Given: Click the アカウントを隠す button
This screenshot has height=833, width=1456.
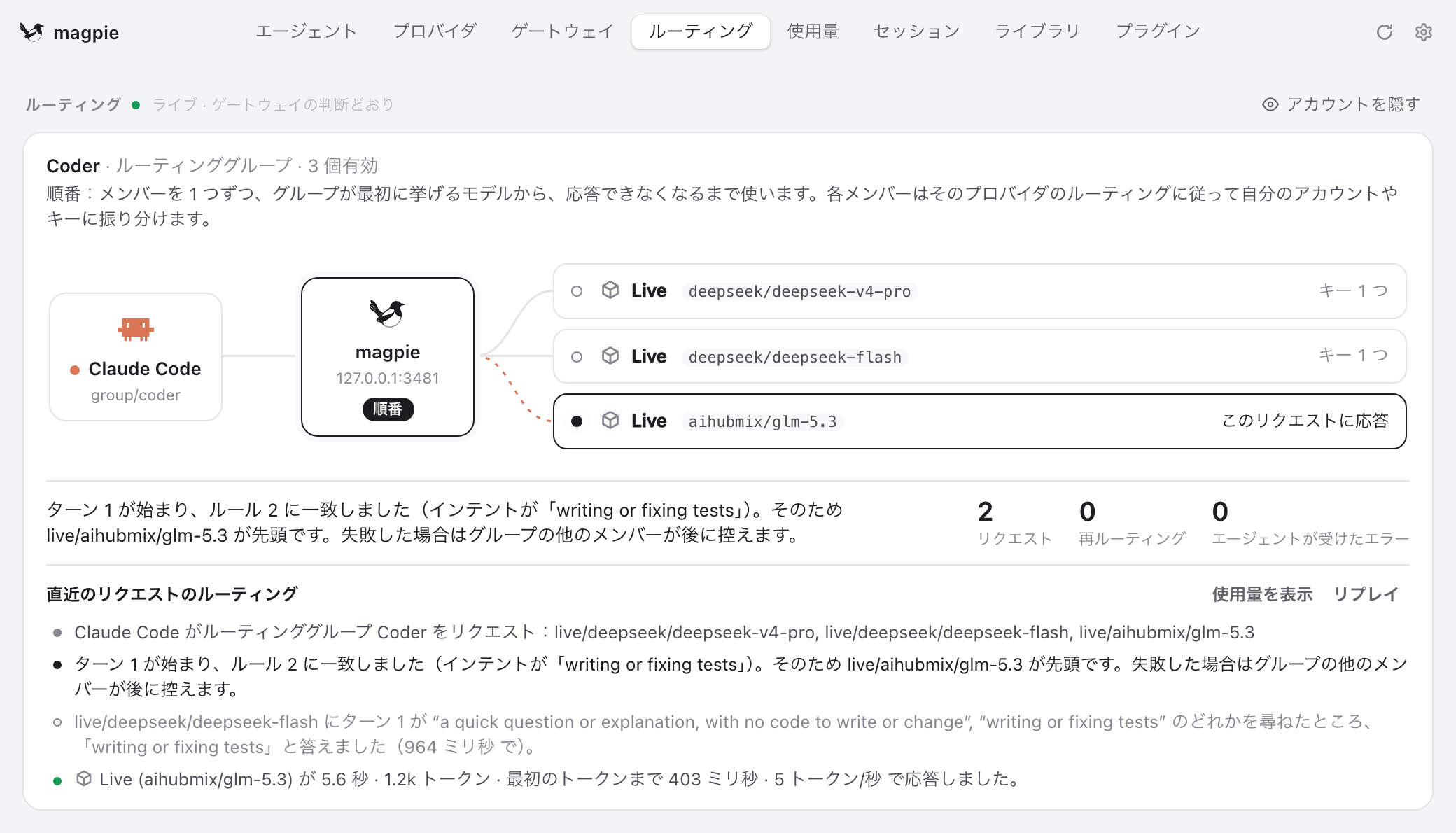Looking at the screenshot, I should click(1341, 104).
